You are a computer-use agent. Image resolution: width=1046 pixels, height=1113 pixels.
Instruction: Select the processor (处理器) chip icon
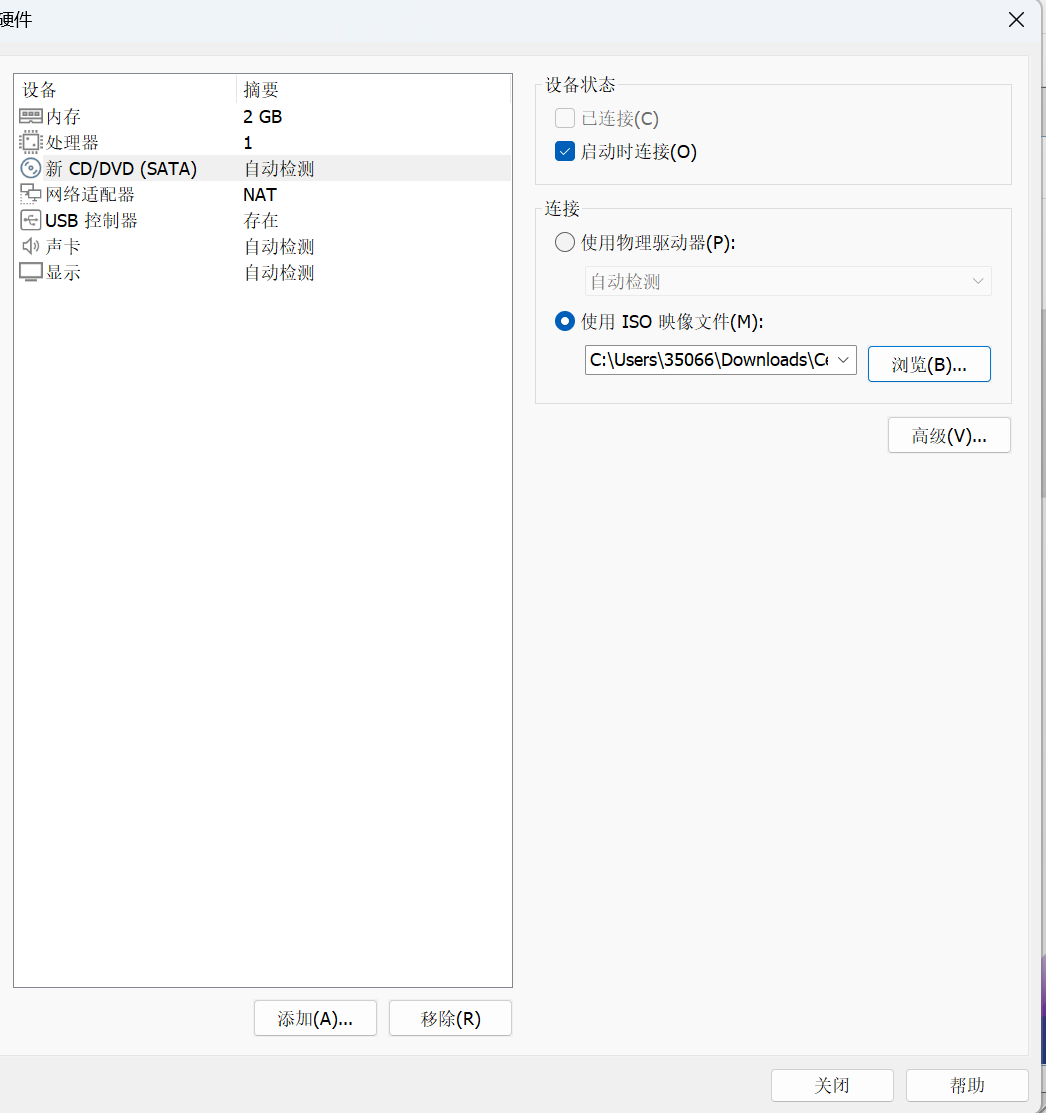[x=31, y=143]
